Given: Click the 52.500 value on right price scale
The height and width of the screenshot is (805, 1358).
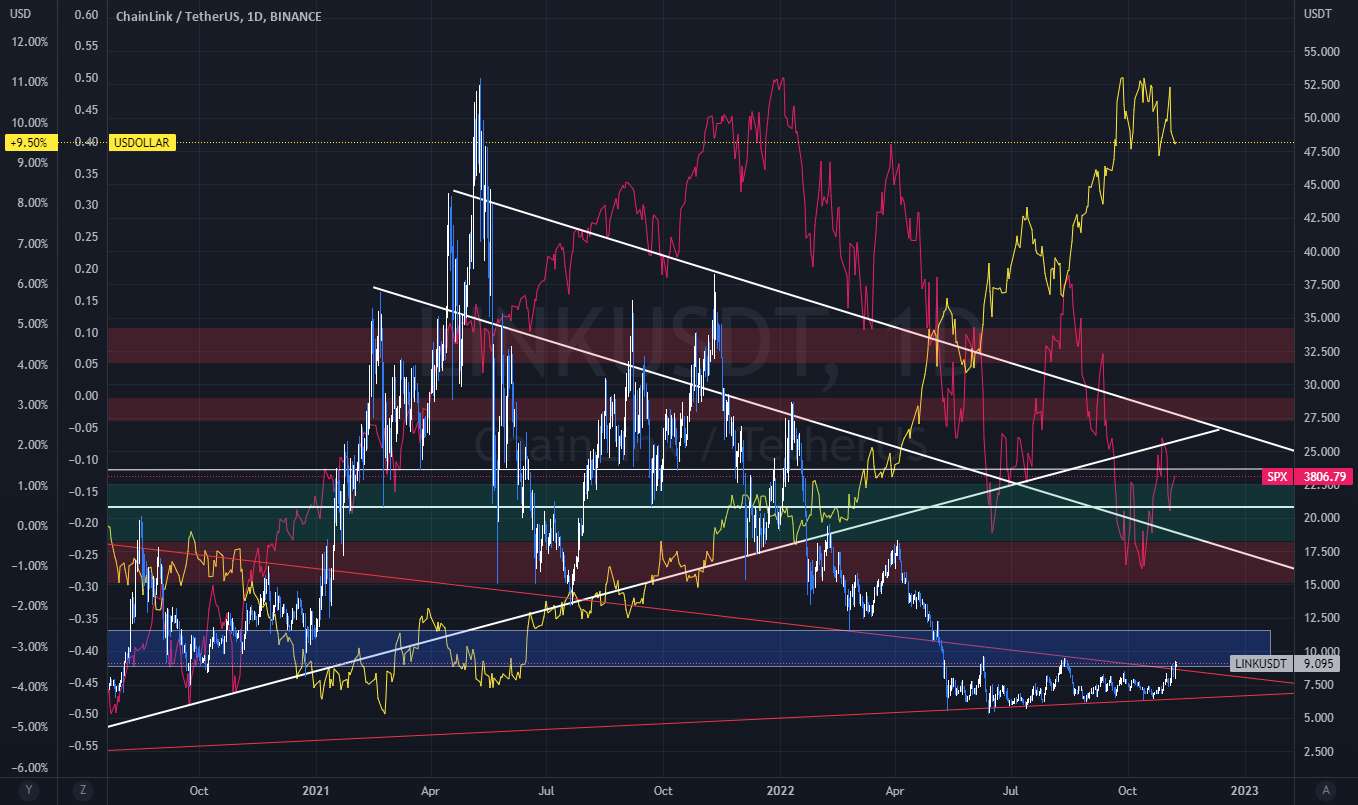Looking at the screenshot, I should 1321,85.
